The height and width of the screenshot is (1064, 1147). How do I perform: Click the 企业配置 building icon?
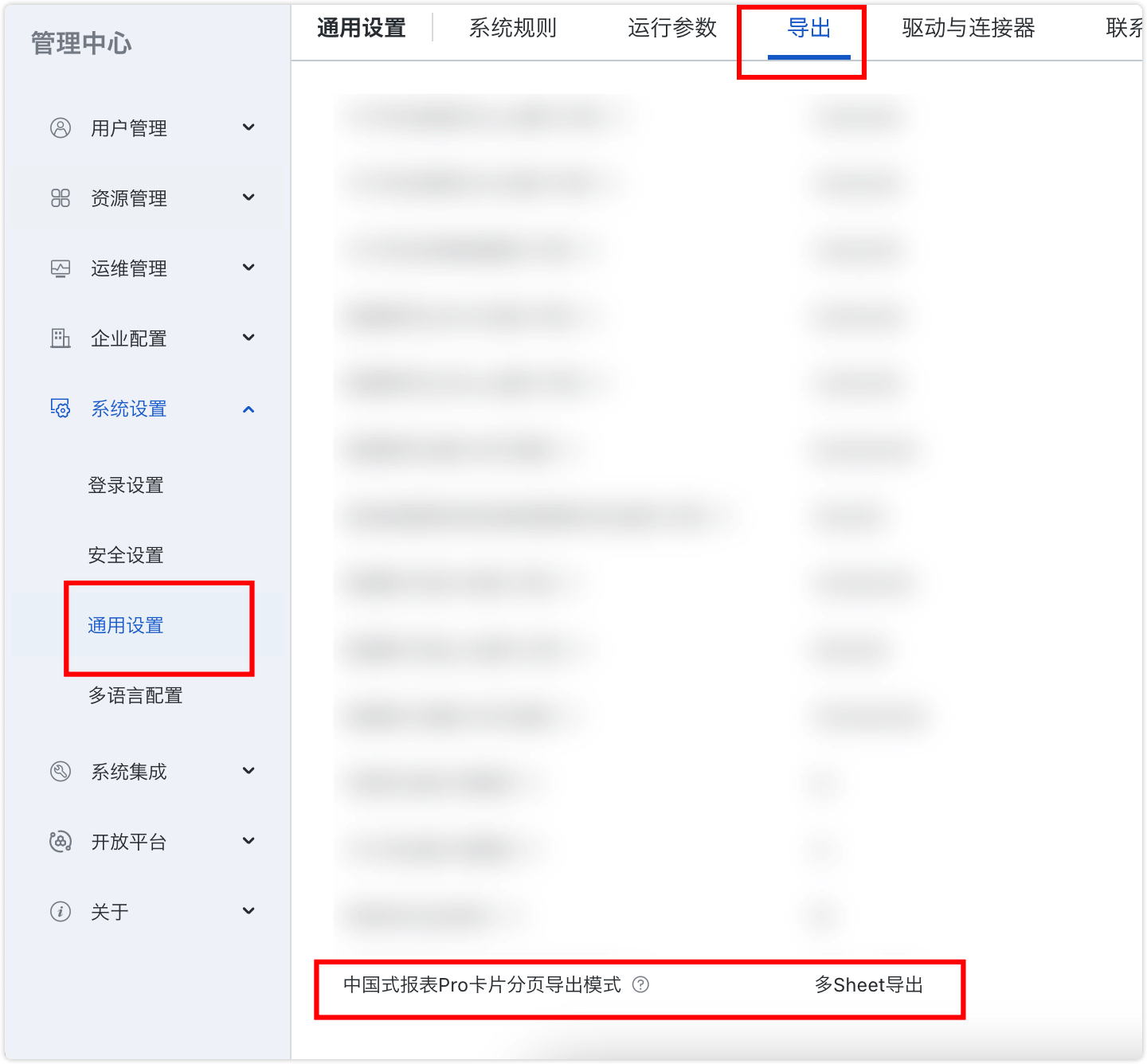pos(61,338)
